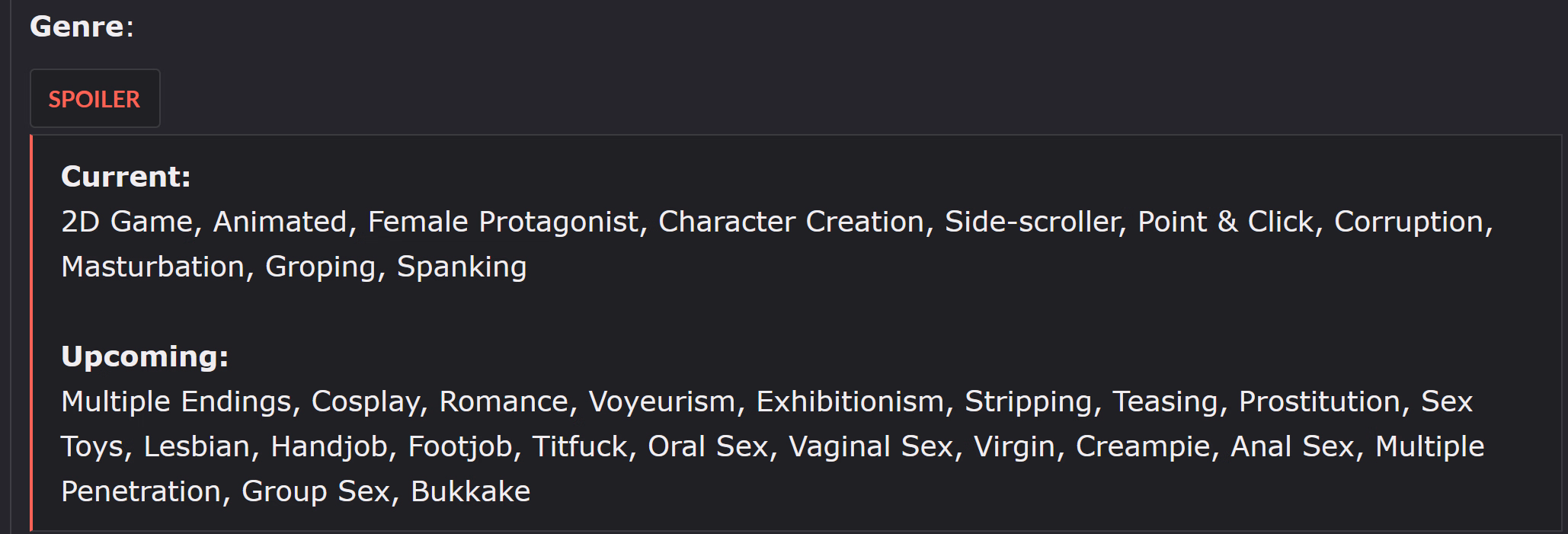Screen dimensions: 1568x534
Task: Click the Genre heading label
Action: pos(77,27)
